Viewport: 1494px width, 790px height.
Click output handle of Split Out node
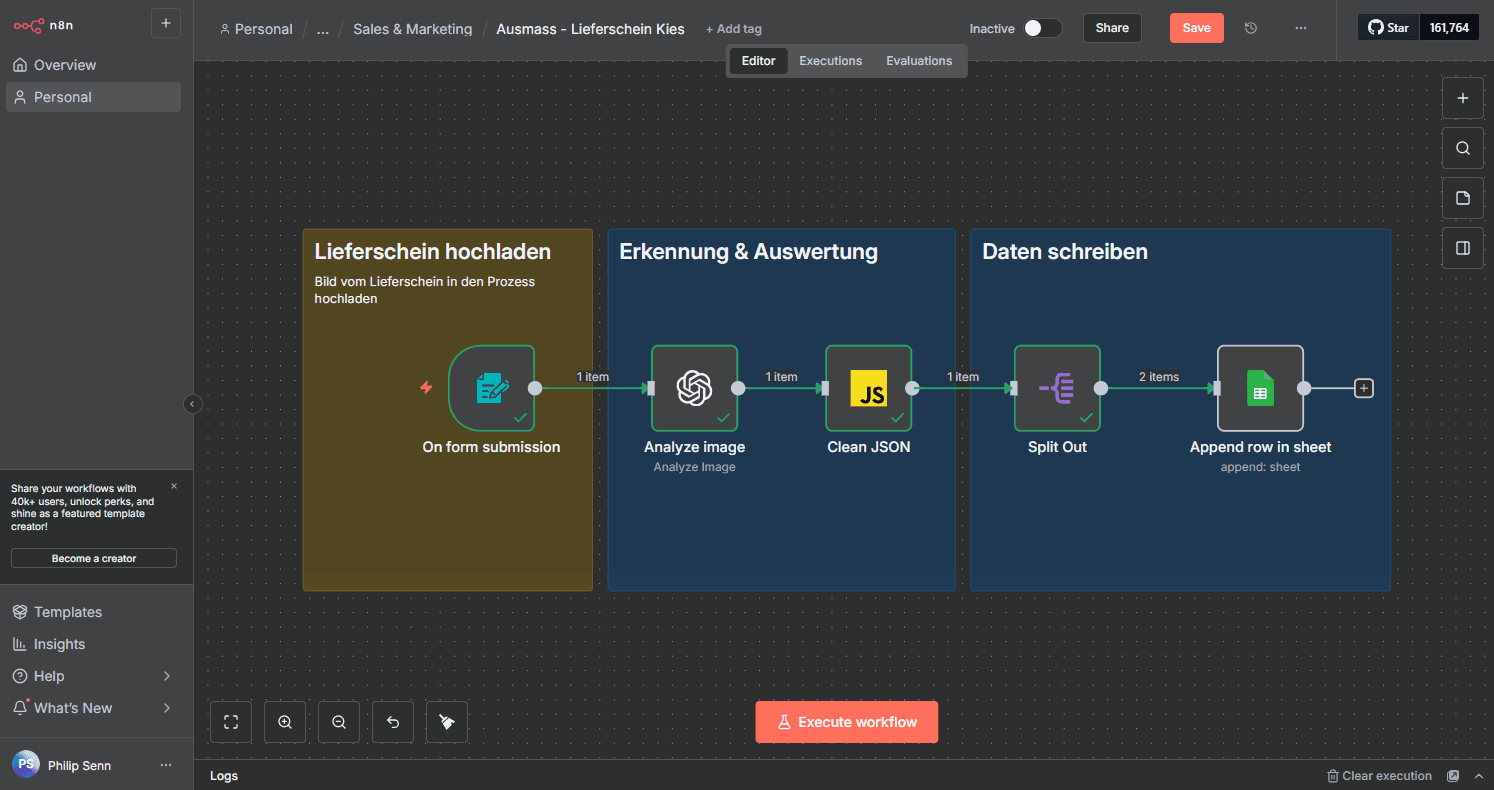(1101, 388)
